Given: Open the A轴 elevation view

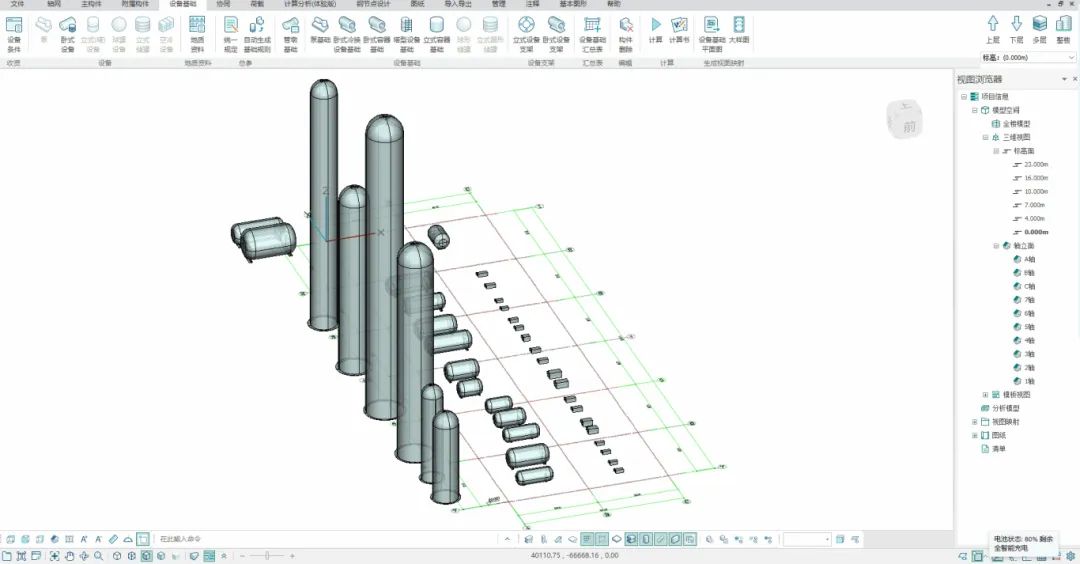Looking at the screenshot, I should 1028,259.
